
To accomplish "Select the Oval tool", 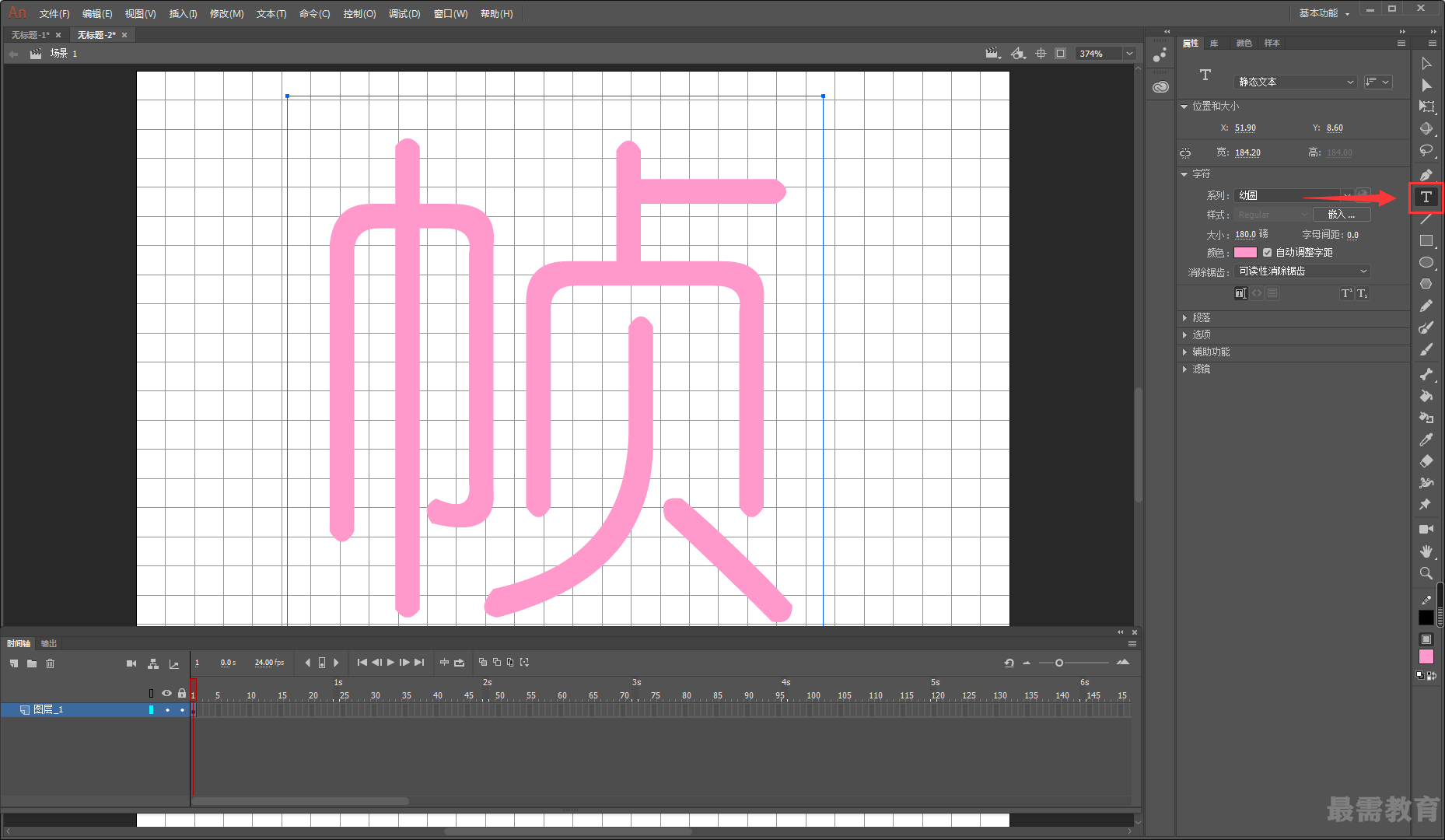I will click(1426, 263).
